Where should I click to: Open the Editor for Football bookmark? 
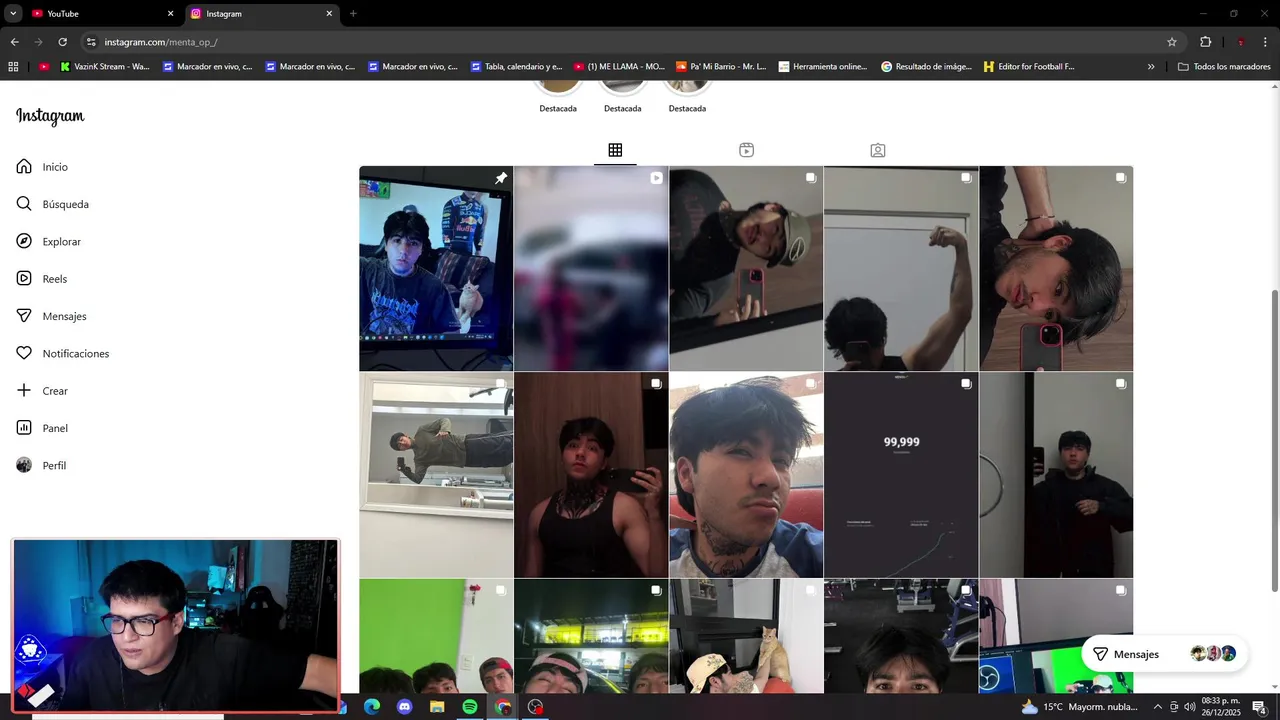1029,67
